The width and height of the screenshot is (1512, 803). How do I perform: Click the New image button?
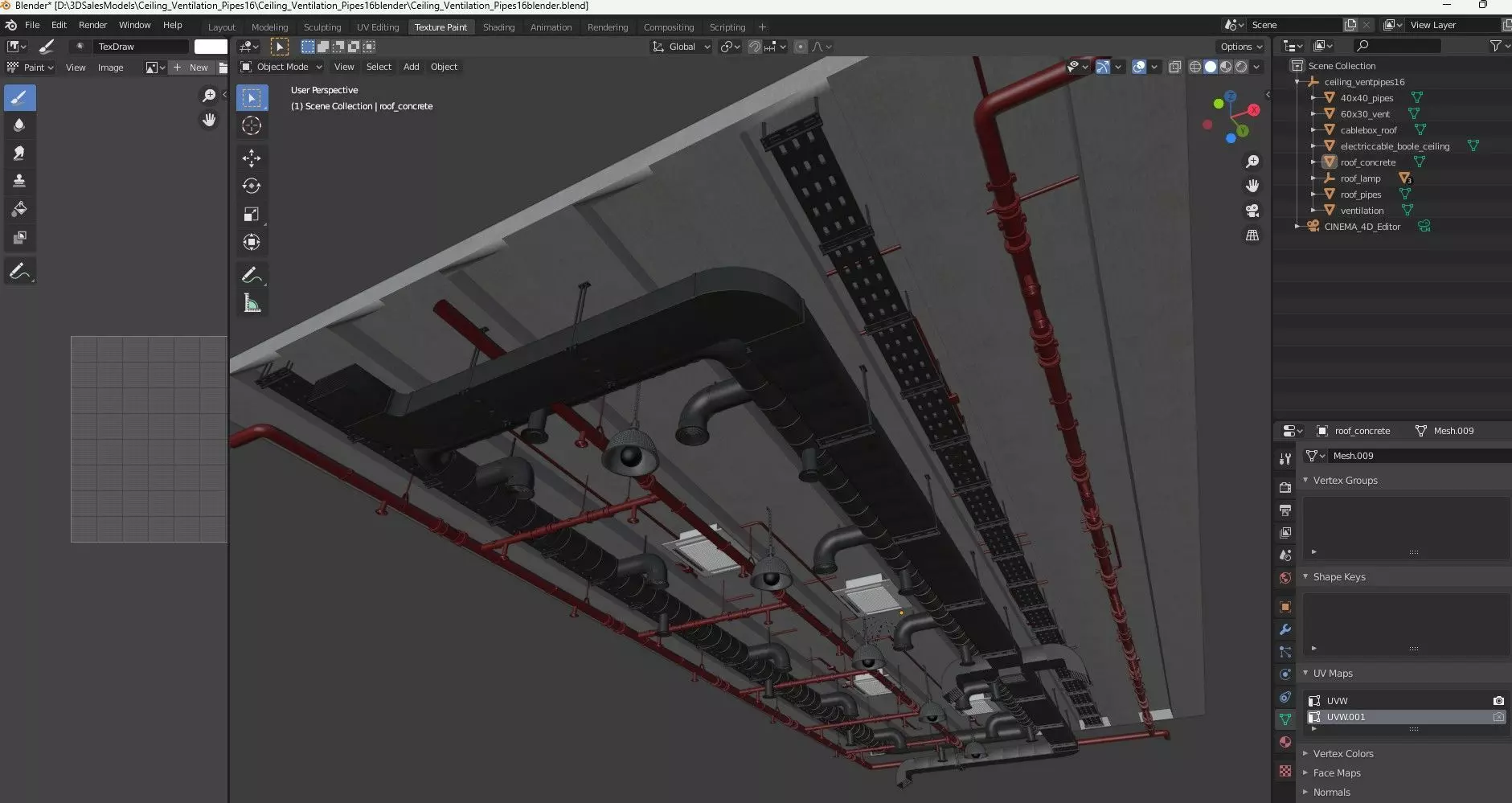[191, 68]
